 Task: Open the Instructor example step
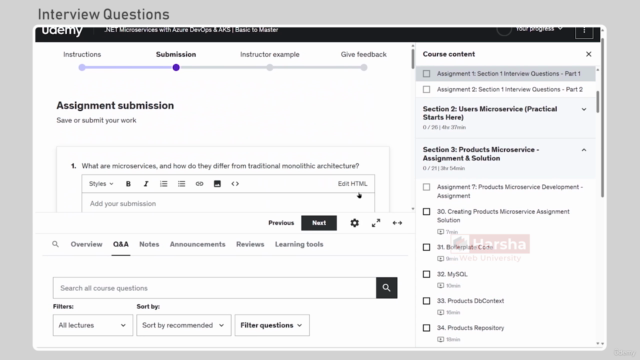(270, 54)
